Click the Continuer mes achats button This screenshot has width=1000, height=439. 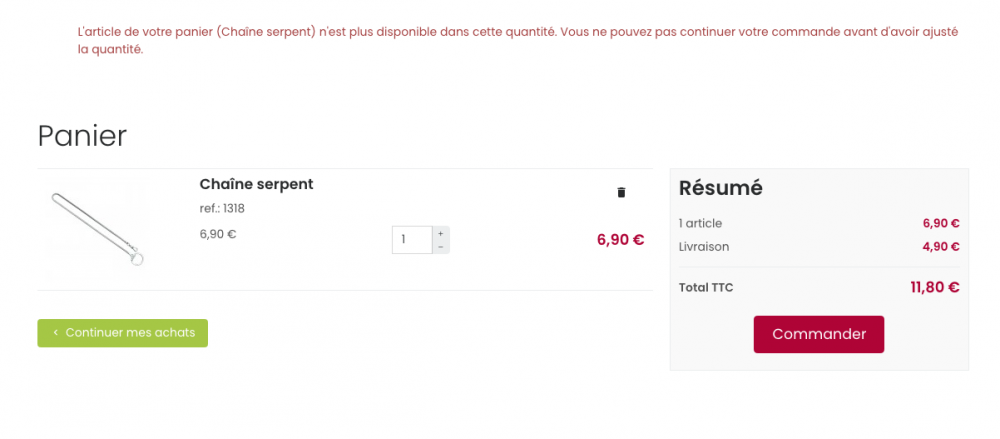(123, 333)
